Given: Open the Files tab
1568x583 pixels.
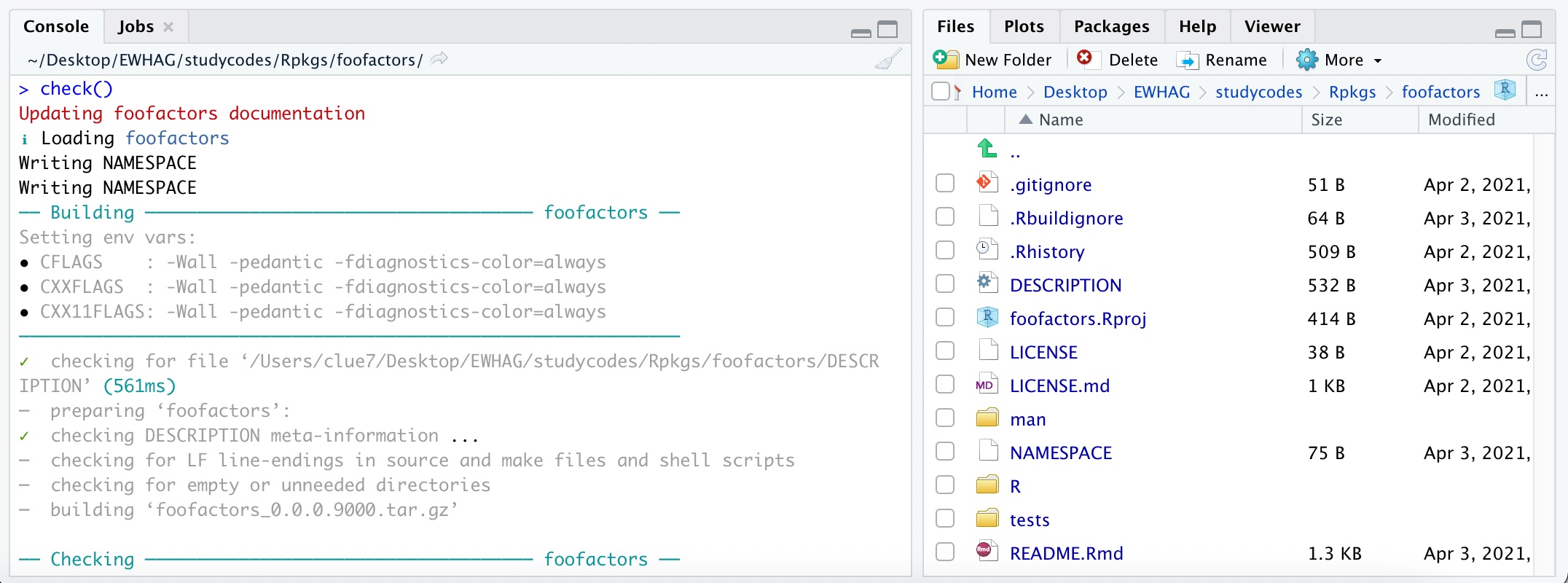Looking at the screenshot, I should [x=955, y=26].
